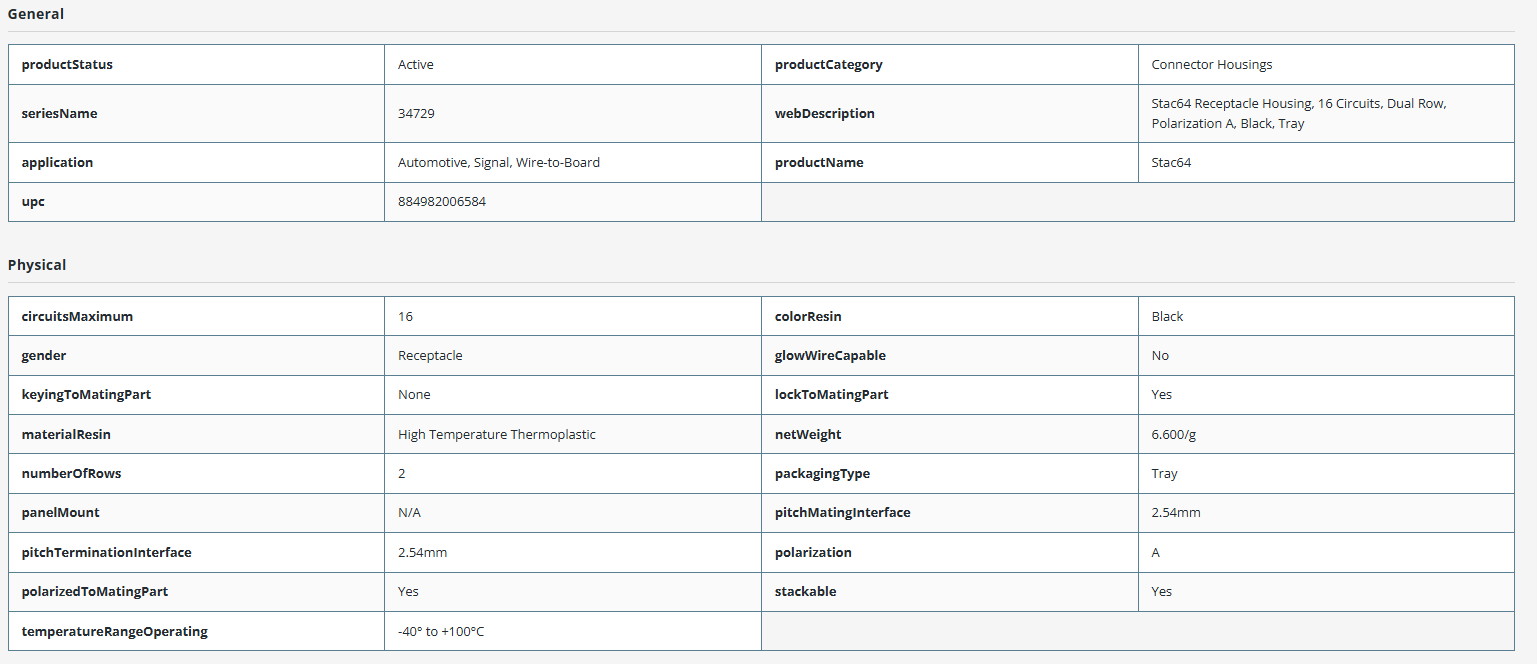Select the None keying value
The height and width of the screenshot is (664, 1537).
tap(414, 394)
